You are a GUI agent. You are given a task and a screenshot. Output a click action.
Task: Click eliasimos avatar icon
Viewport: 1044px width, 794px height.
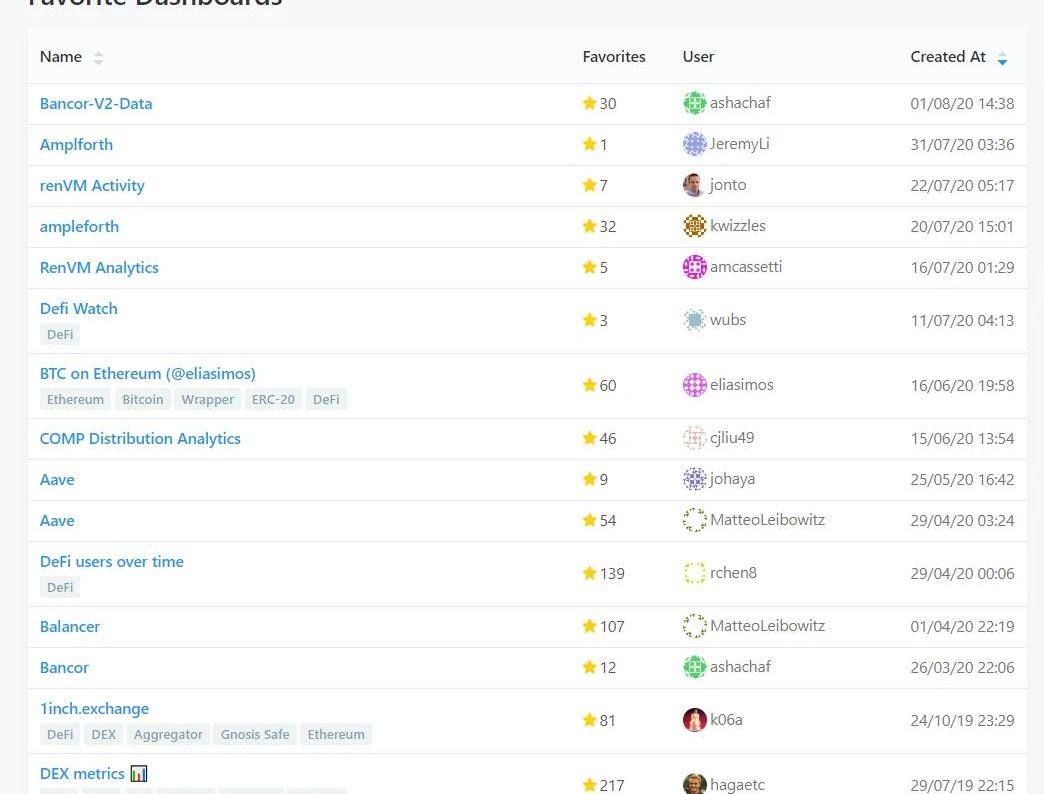[x=694, y=385]
